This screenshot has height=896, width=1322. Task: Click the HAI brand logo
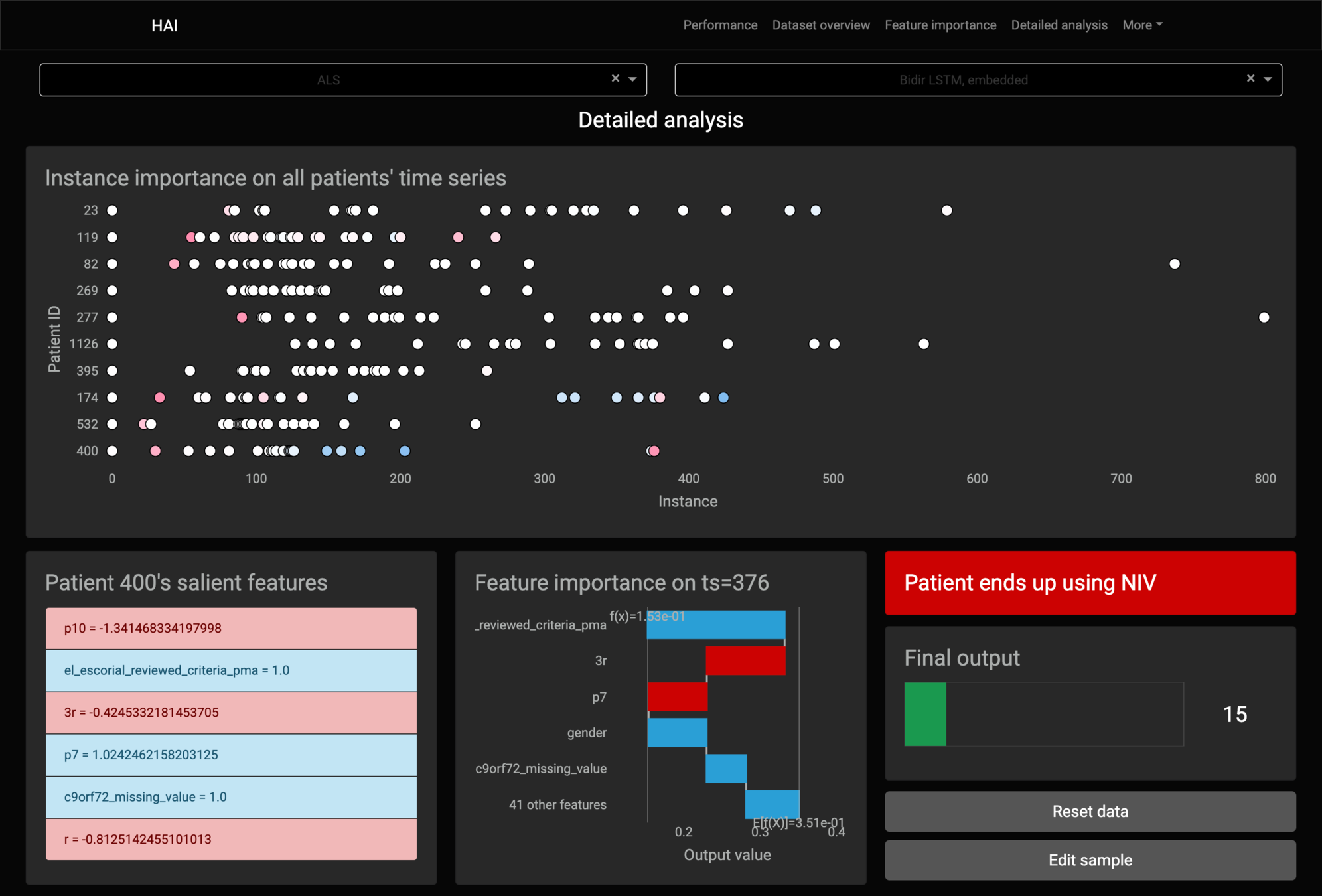coord(164,26)
